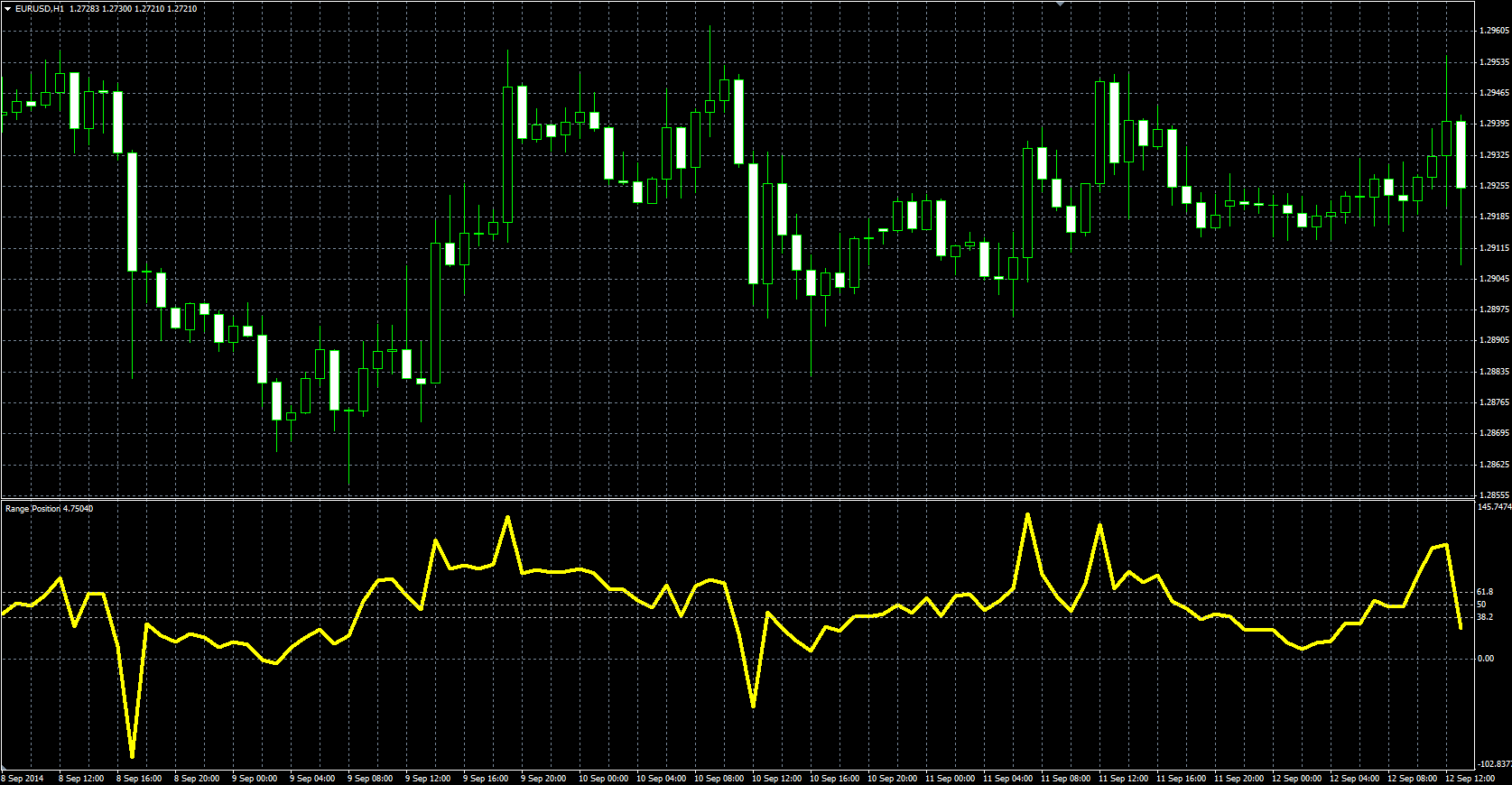
Task: Click the 9 Sep 04:00 time label
Action: [312, 778]
